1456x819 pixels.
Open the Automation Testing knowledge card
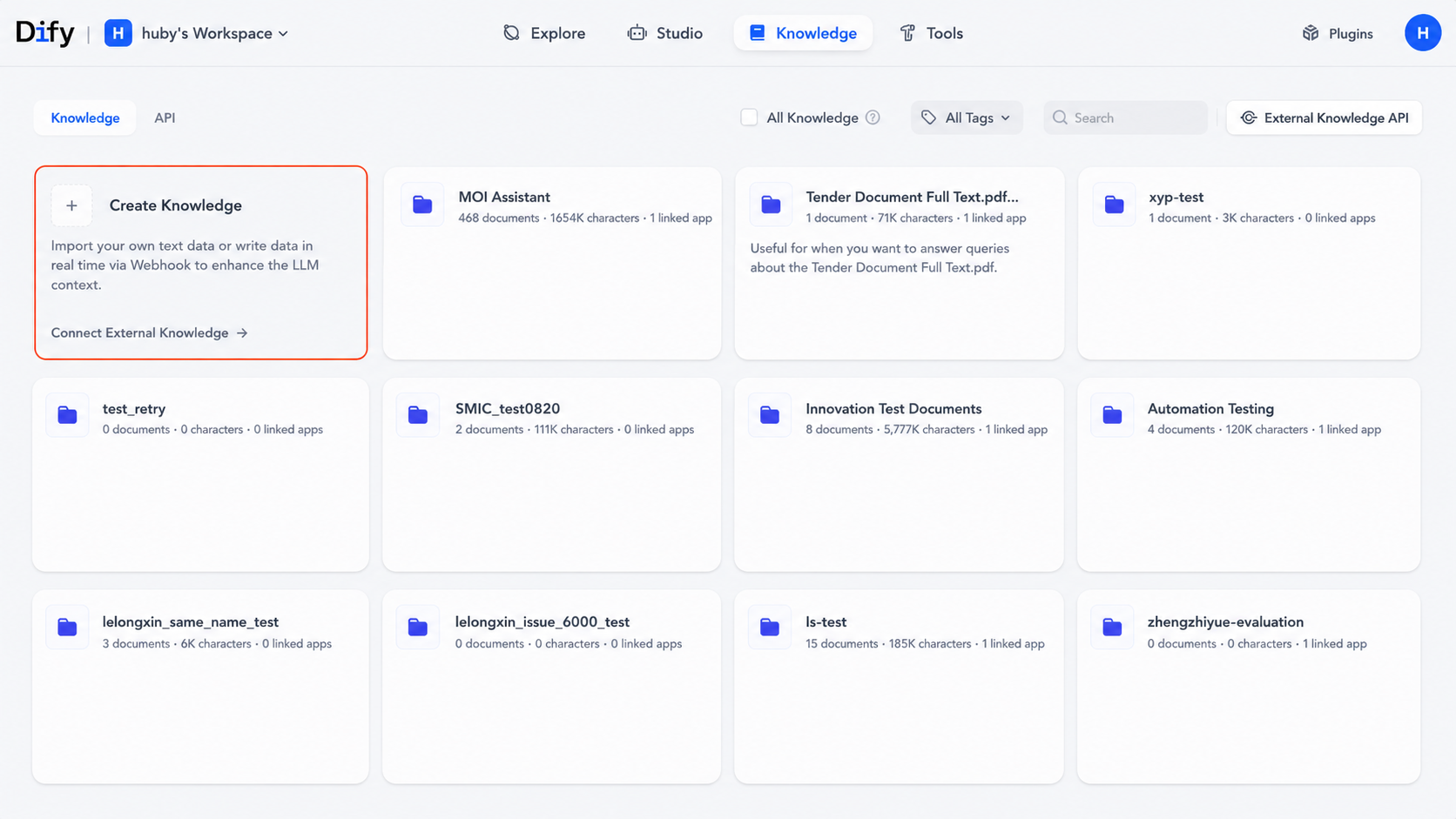(1249, 475)
